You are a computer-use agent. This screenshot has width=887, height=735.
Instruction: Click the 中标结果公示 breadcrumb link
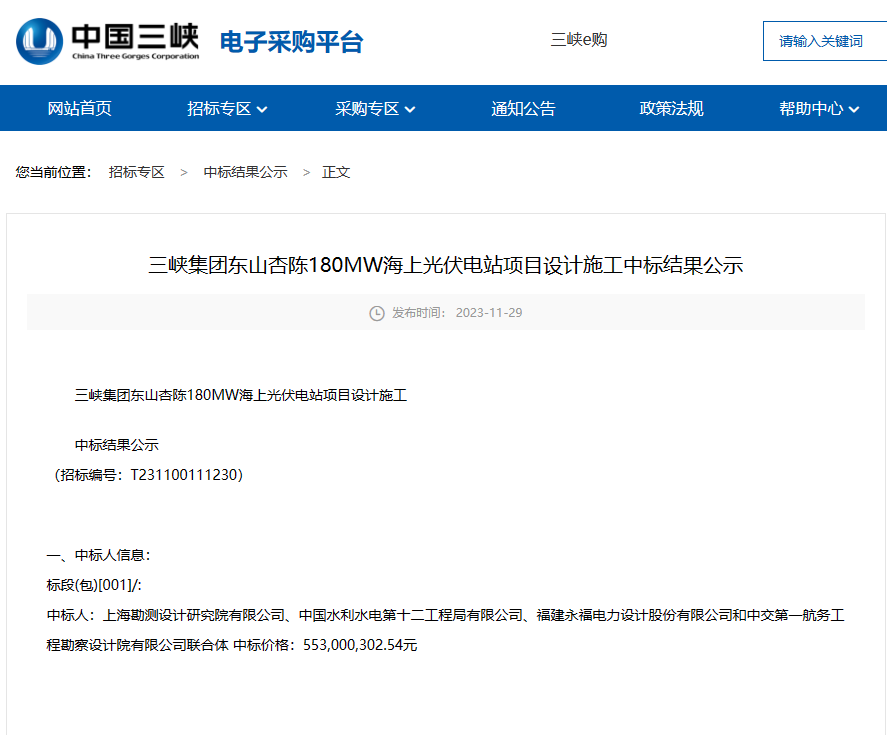click(246, 172)
